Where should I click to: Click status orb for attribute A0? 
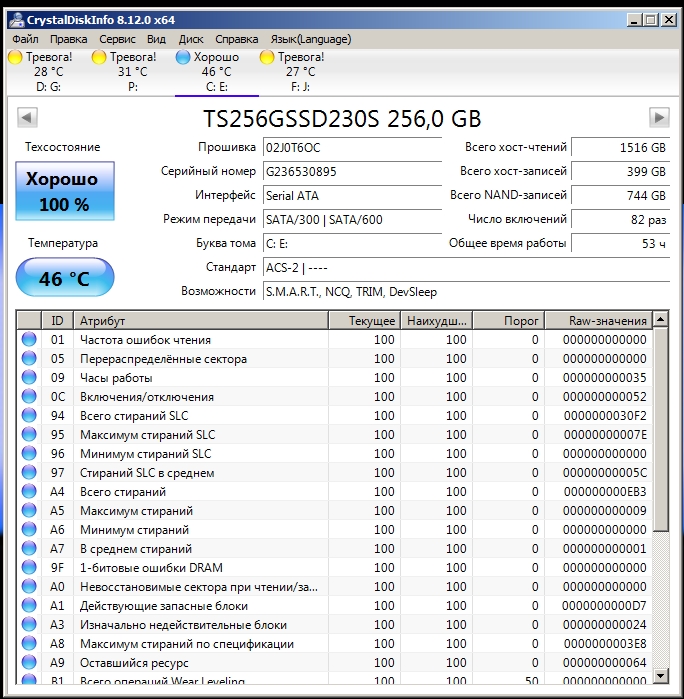pos(29,586)
